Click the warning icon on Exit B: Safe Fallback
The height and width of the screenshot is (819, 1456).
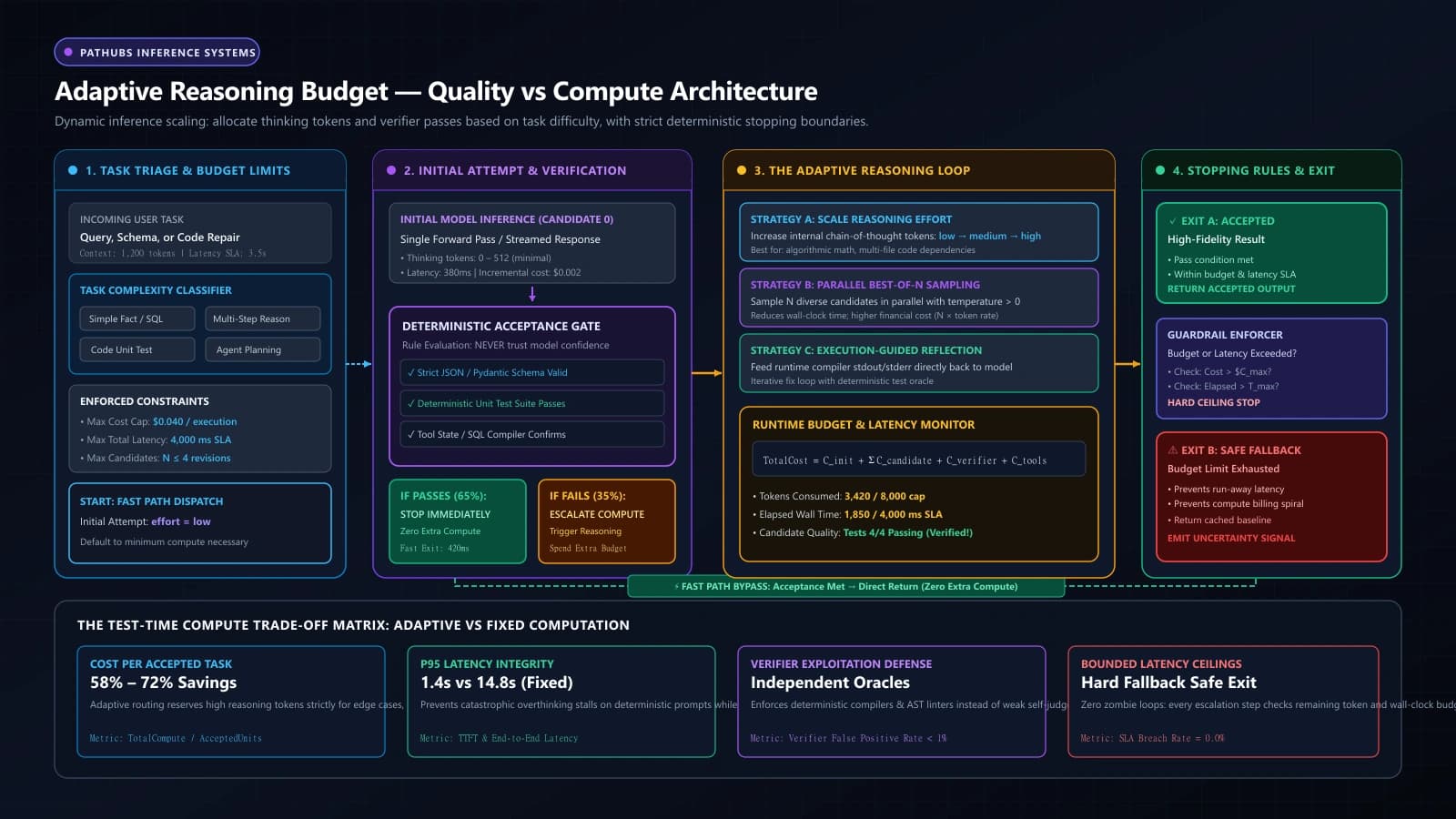(1173, 450)
